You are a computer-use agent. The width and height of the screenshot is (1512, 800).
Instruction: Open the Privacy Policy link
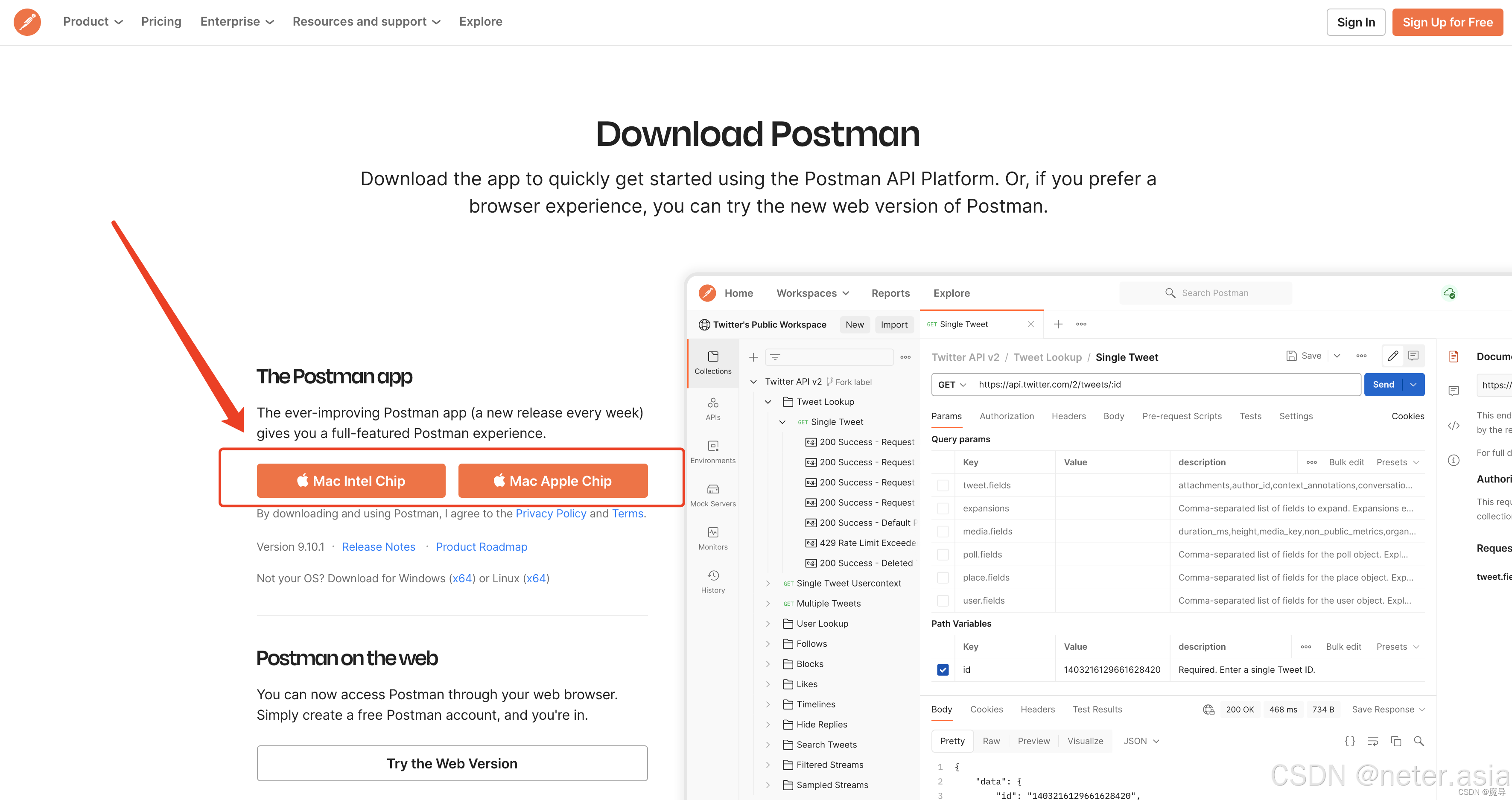tap(551, 514)
